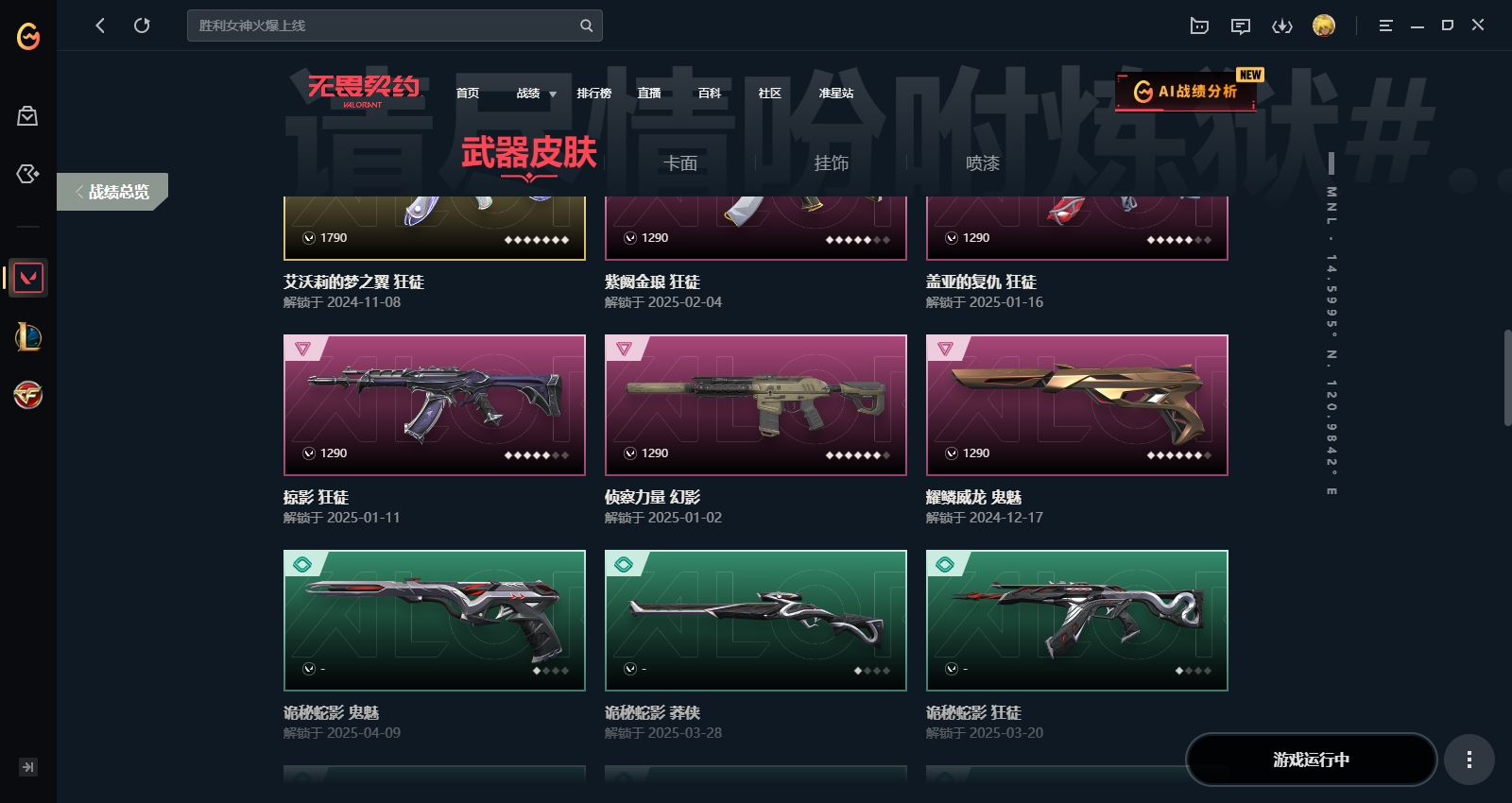Open the Valorant game icon in sidebar
1512x803 pixels.
(28, 278)
